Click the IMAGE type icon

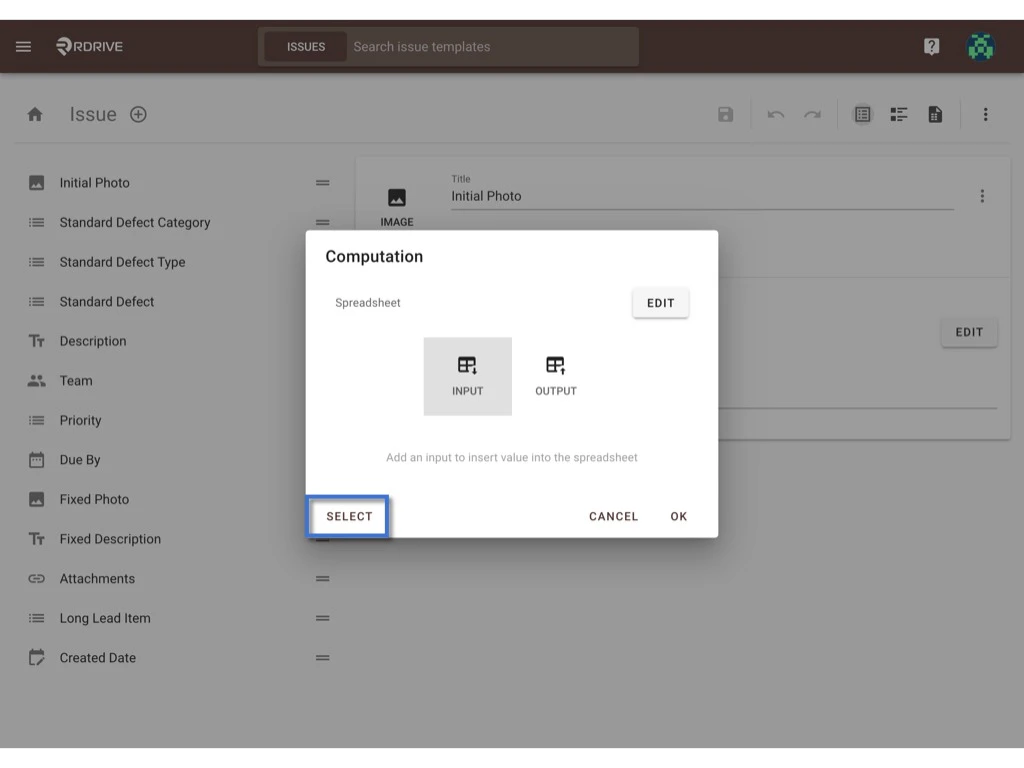click(x=397, y=208)
